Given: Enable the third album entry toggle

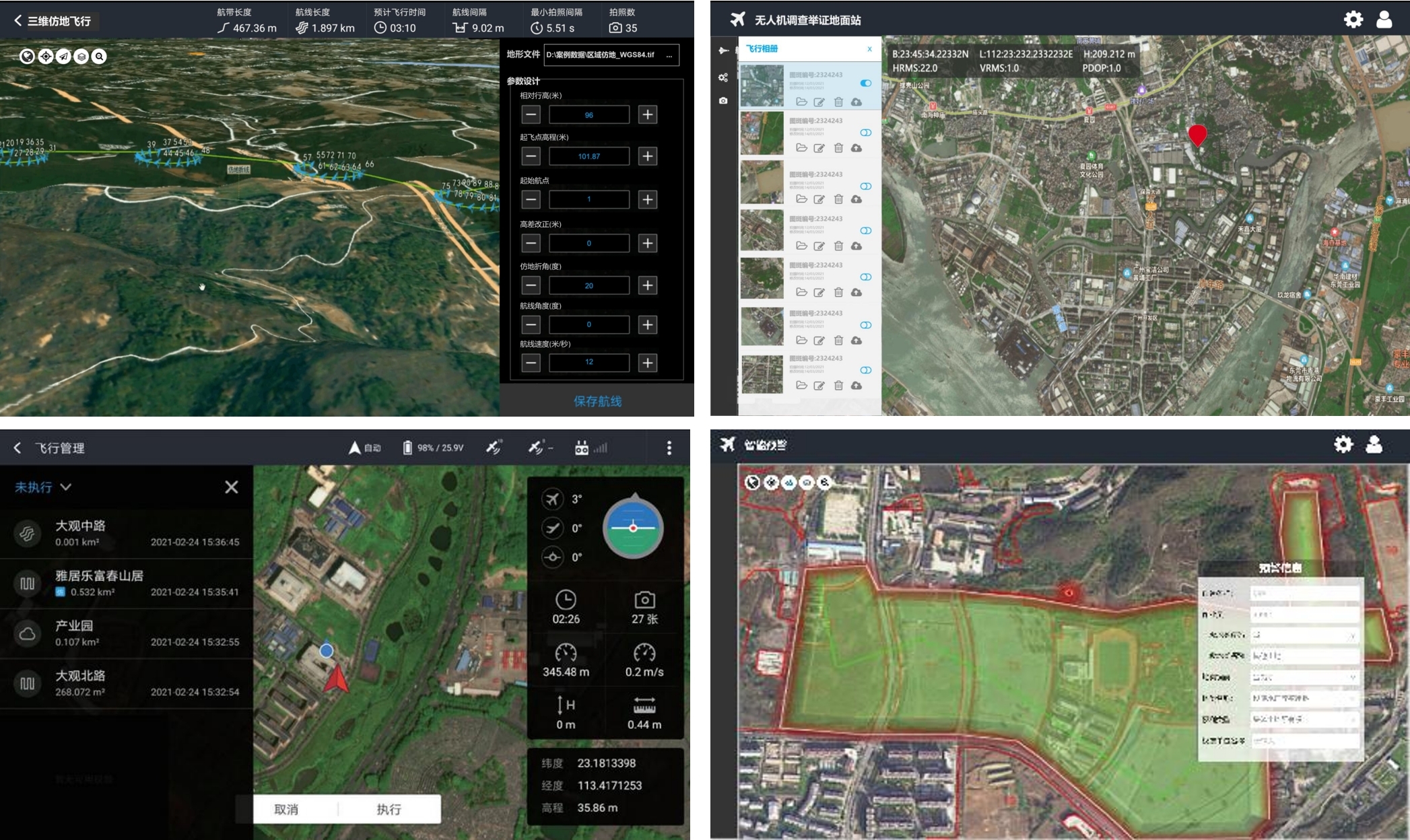Looking at the screenshot, I should point(866,186).
